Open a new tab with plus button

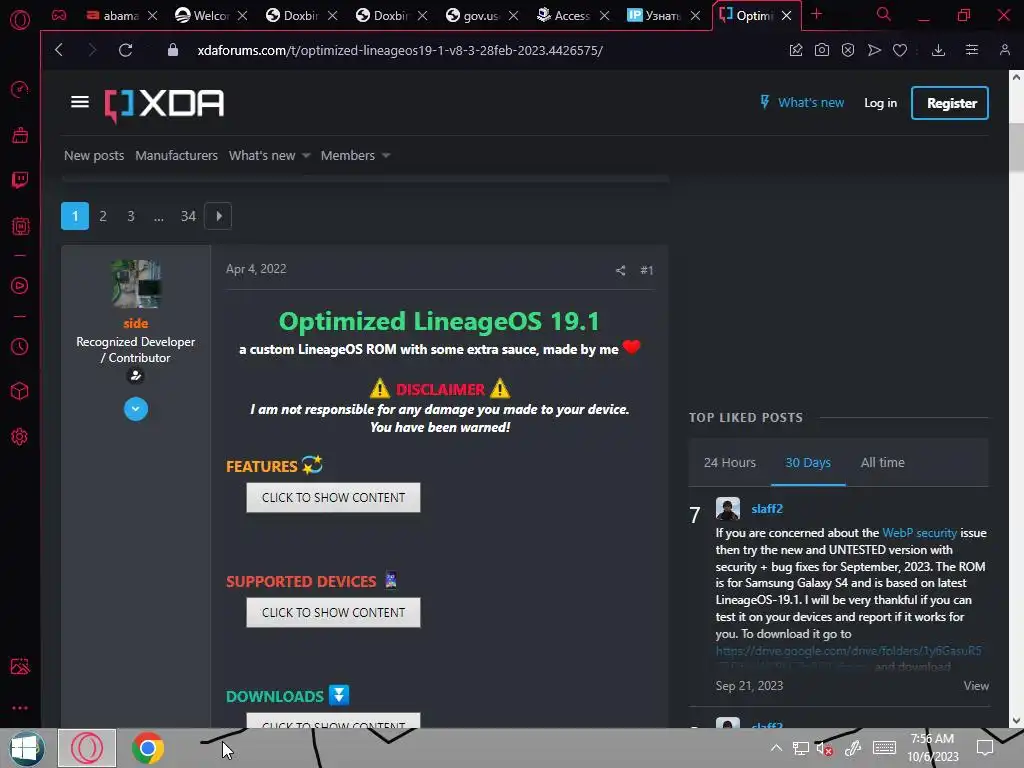[x=816, y=14]
